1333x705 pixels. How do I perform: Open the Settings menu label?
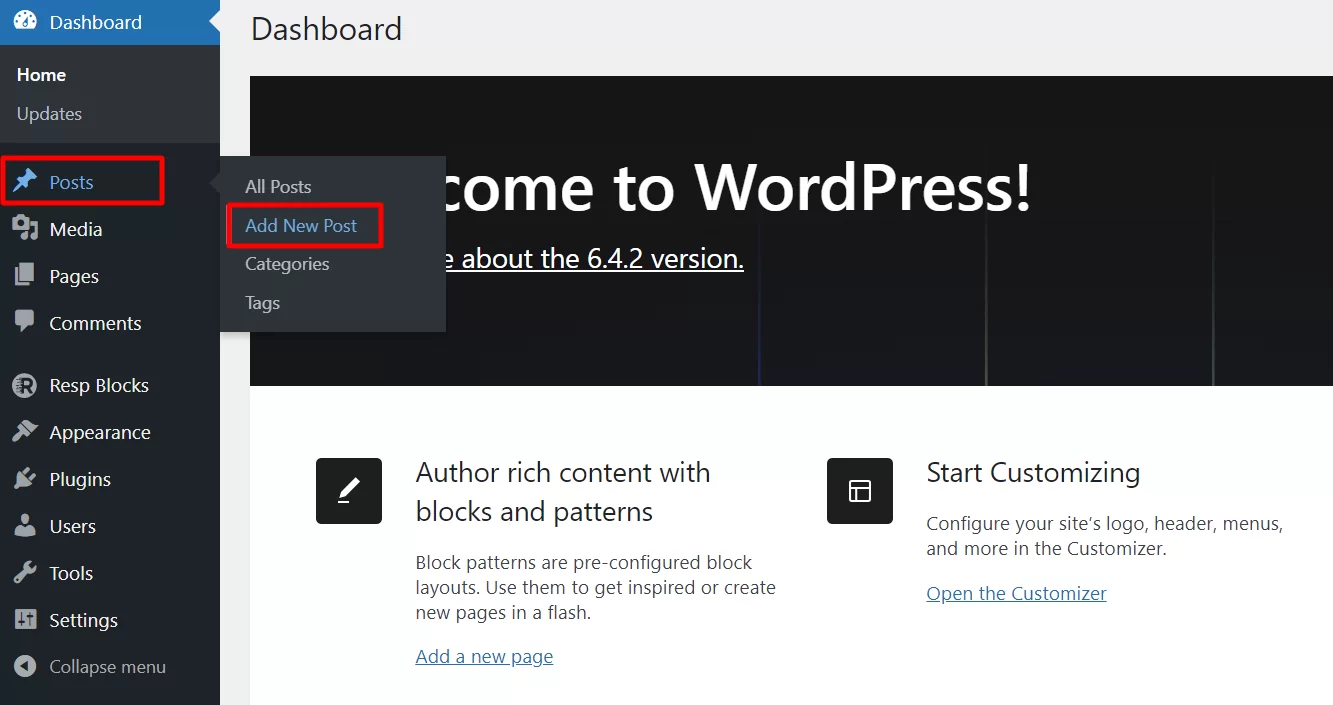tap(83, 620)
